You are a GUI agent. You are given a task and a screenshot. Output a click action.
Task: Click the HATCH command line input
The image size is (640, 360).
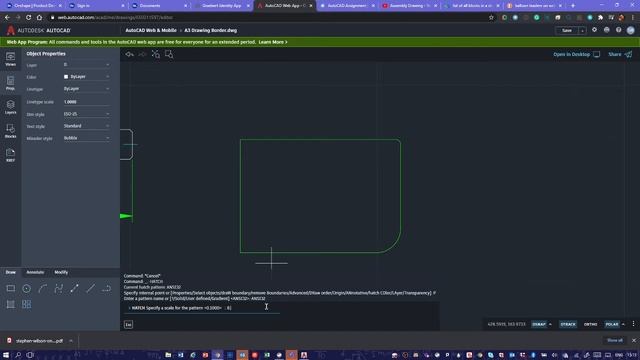coord(203,308)
